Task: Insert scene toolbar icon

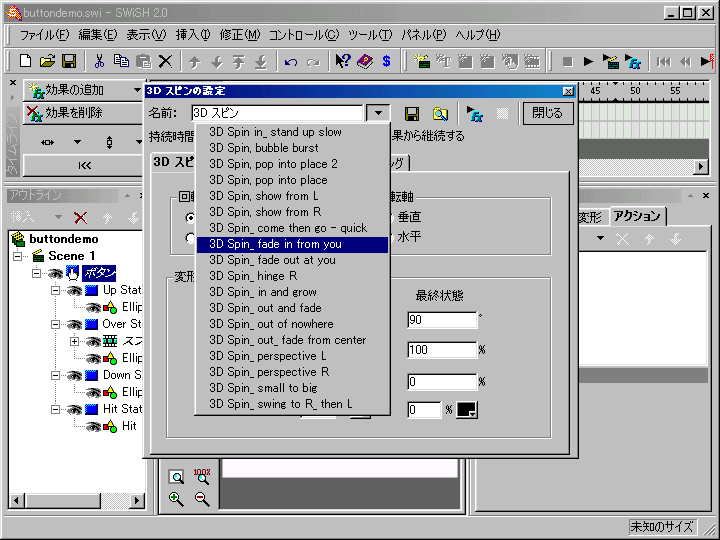Action: pos(421,61)
